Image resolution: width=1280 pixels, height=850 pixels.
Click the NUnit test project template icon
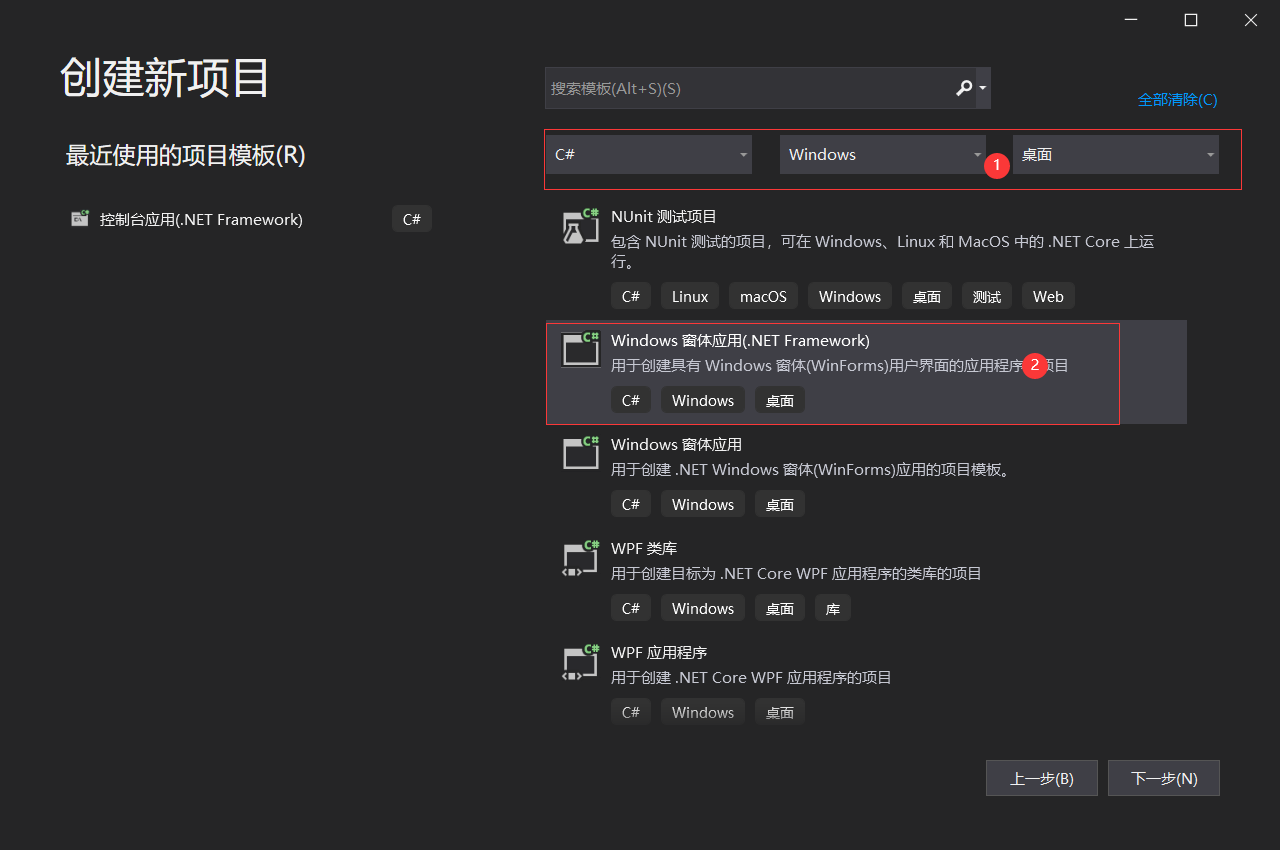tap(581, 227)
